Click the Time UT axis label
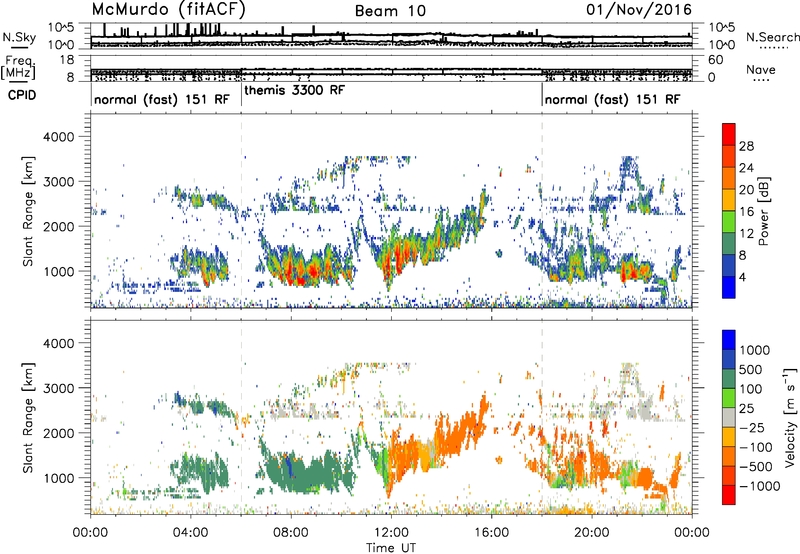Screen dimensions: 800x554 pyautogui.click(x=391, y=548)
